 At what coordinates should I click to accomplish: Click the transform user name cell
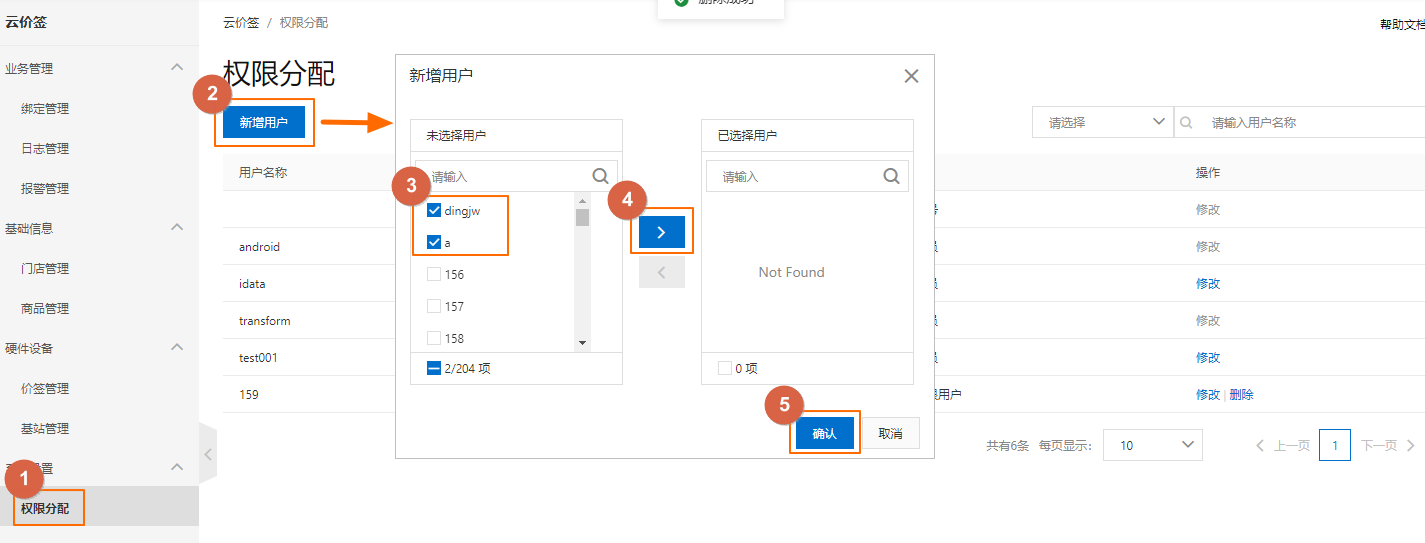pyautogui.click(x=264, y=321)
